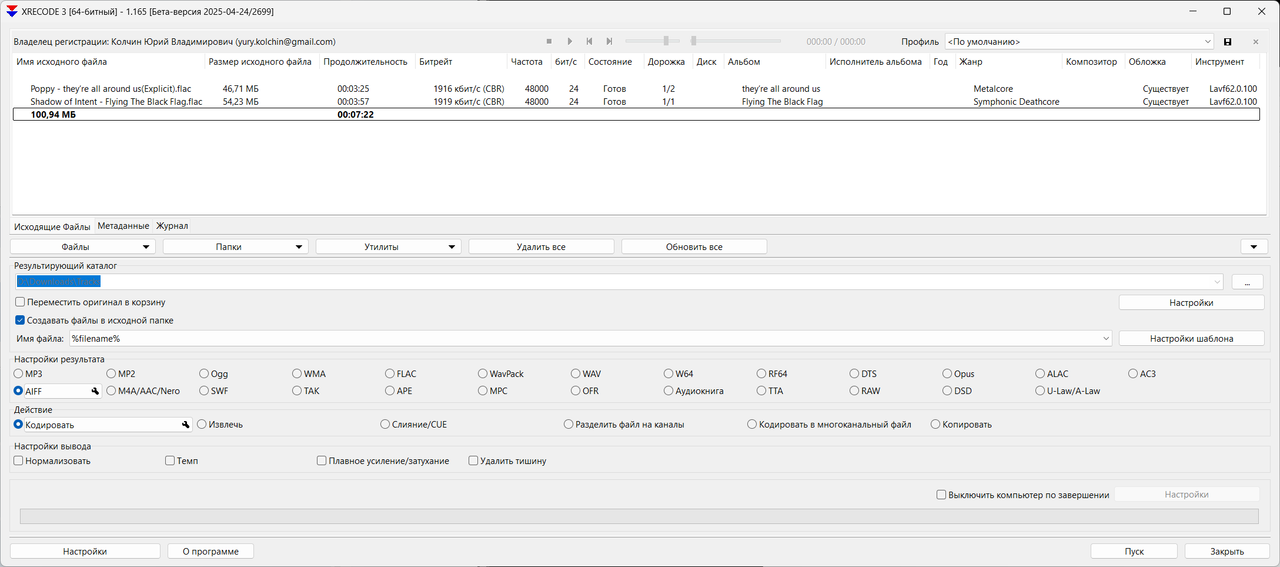This screenshot has width=1280, height=567.
Task: Select Shadow of Intent - Flying The Black Flag.flac
Action: [x=635, y=102]
